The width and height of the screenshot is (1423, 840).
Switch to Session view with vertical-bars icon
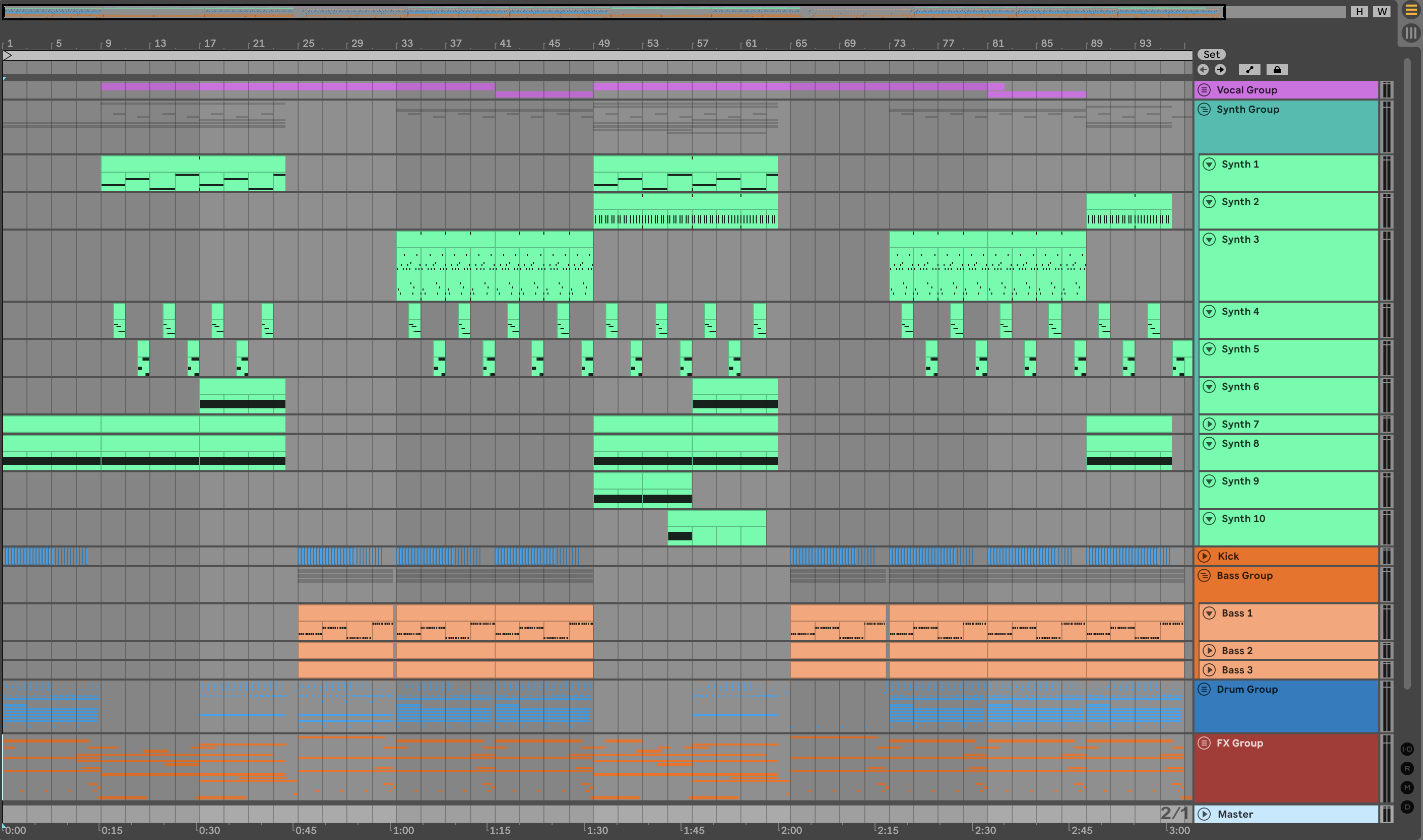coord(1410,33)
